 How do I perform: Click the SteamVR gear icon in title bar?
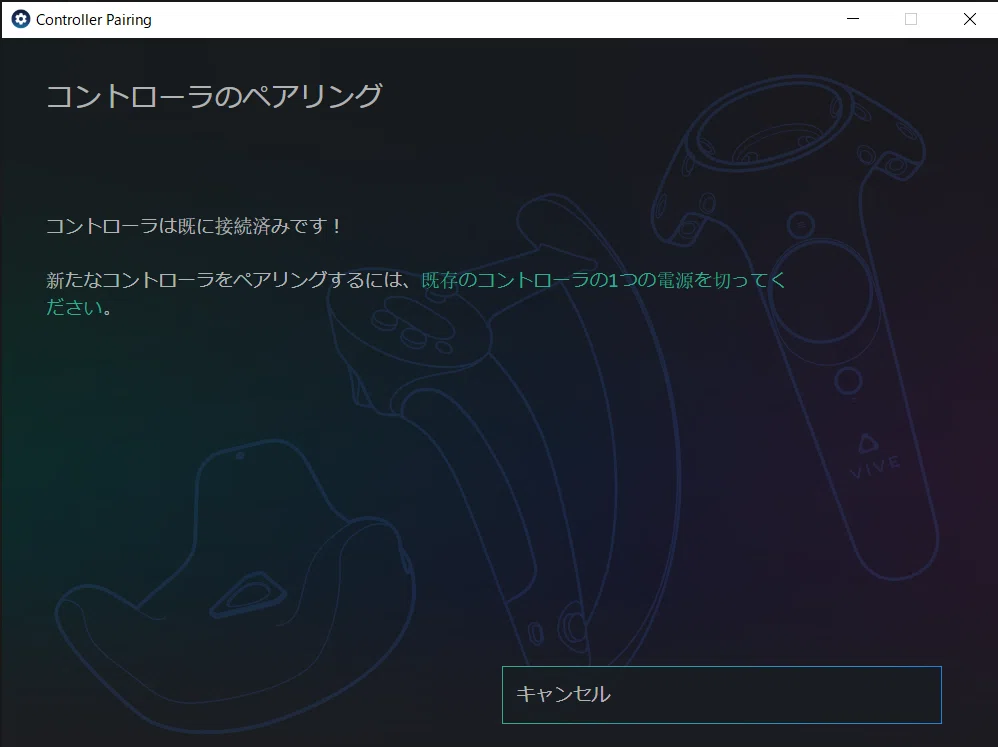[20, 19]
